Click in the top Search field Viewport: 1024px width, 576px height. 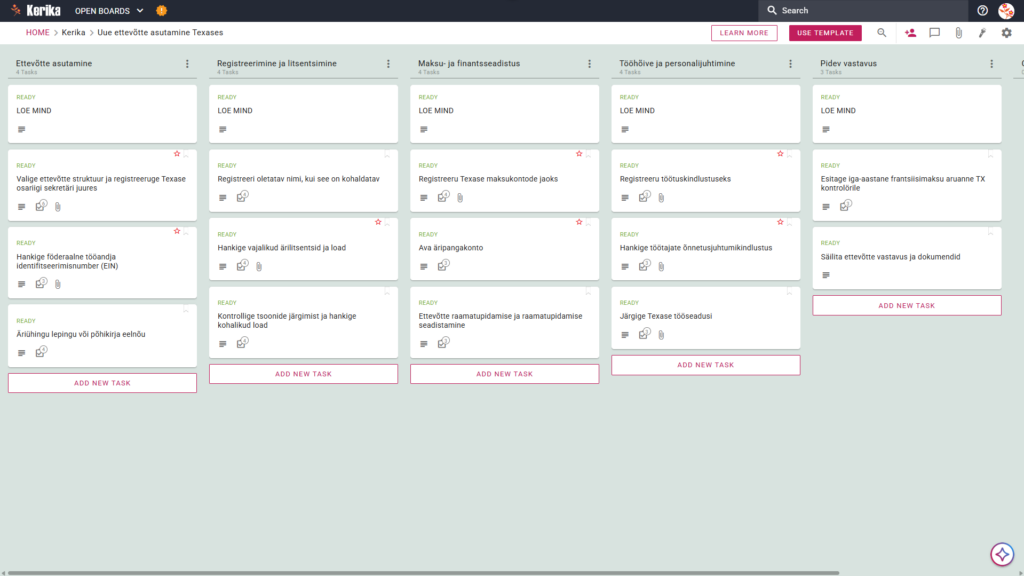point(863,10)
